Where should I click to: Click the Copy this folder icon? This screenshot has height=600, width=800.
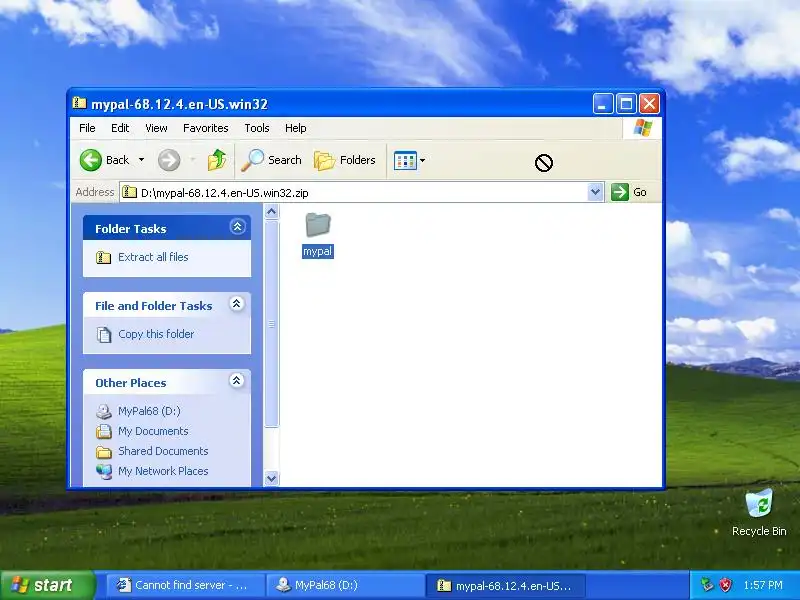tap(104, 334)
